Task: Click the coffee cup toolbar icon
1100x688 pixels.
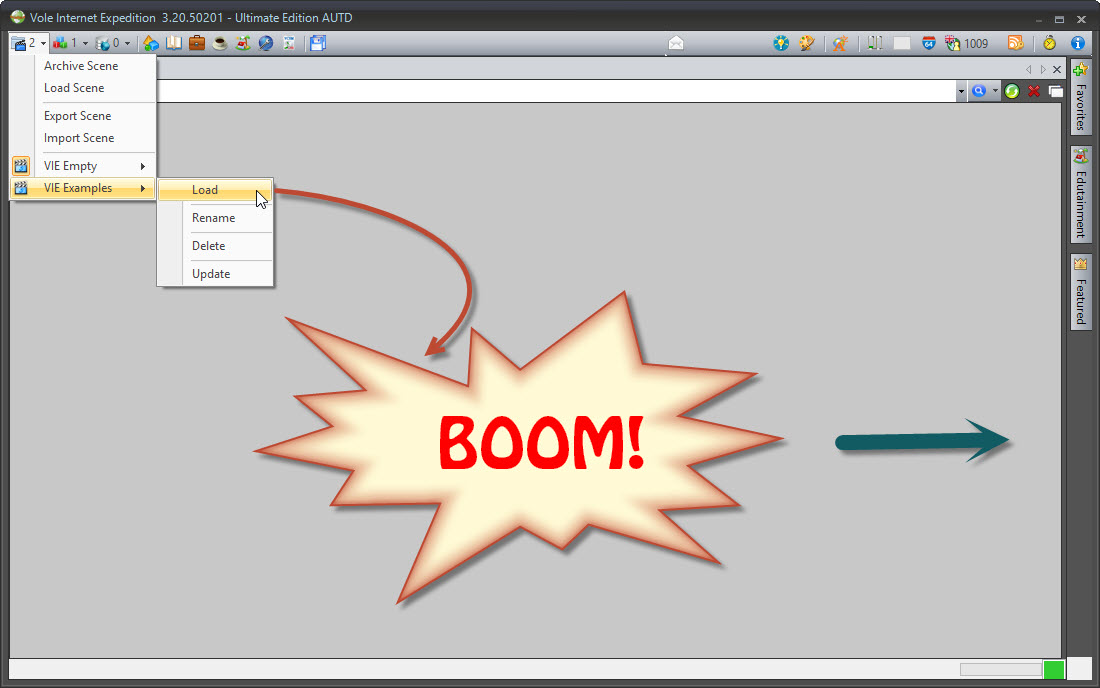Action: click(x=219, y=43)
